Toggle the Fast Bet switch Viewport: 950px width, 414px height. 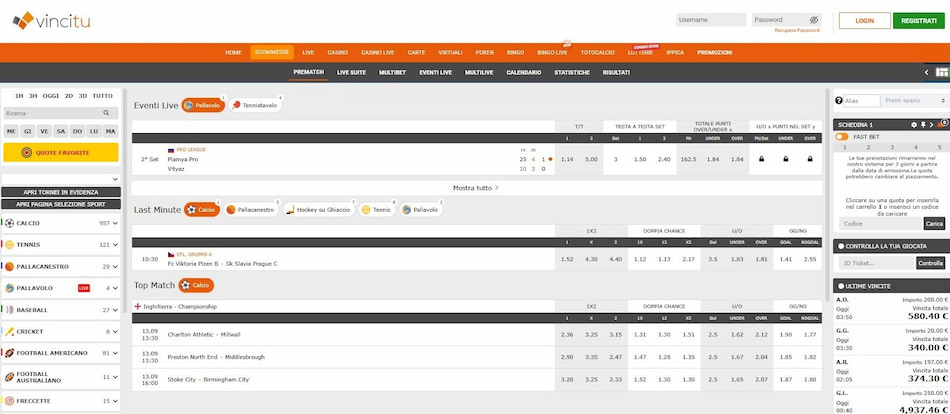click(841, 136)
